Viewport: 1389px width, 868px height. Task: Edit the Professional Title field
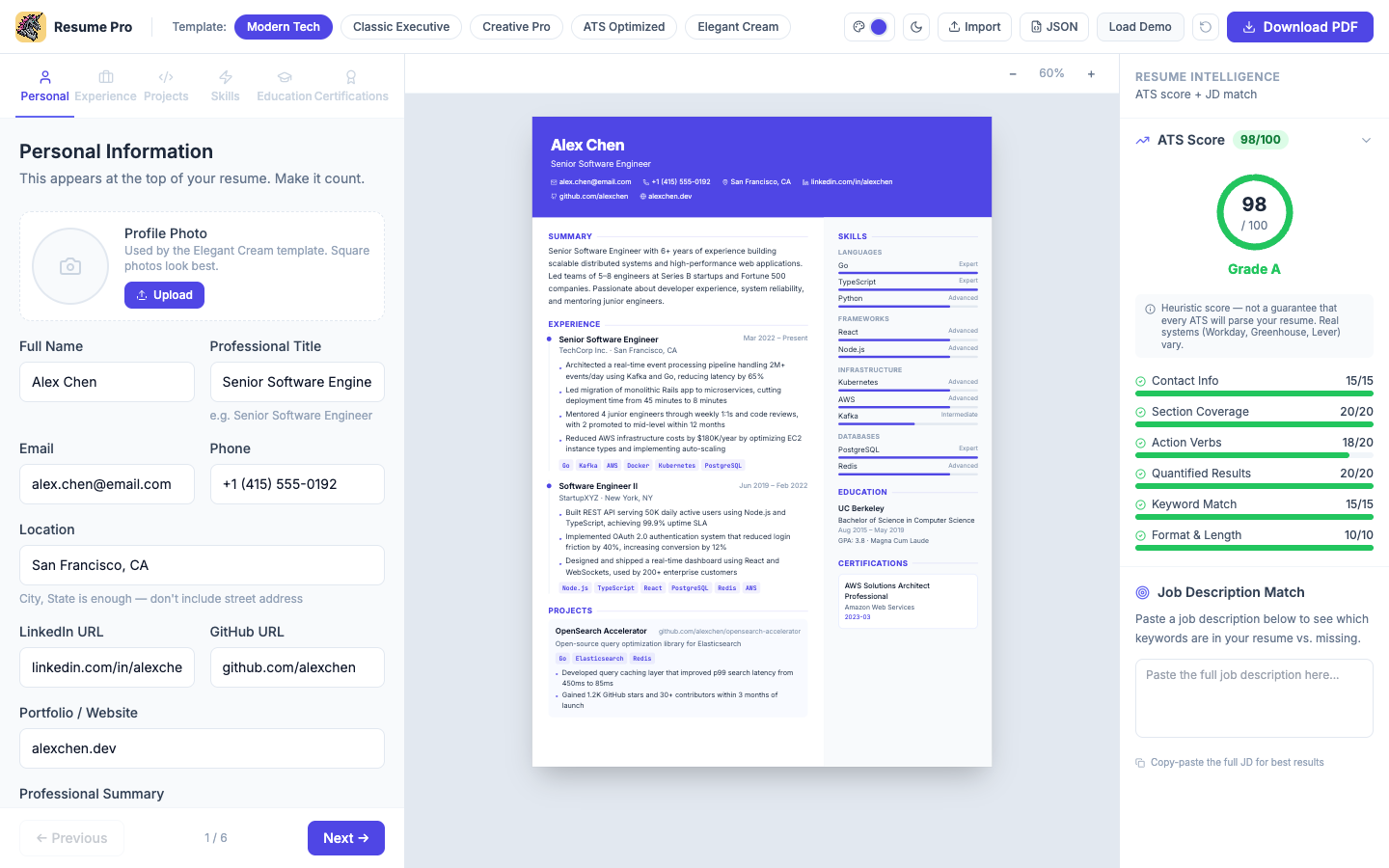coord(297,382)
